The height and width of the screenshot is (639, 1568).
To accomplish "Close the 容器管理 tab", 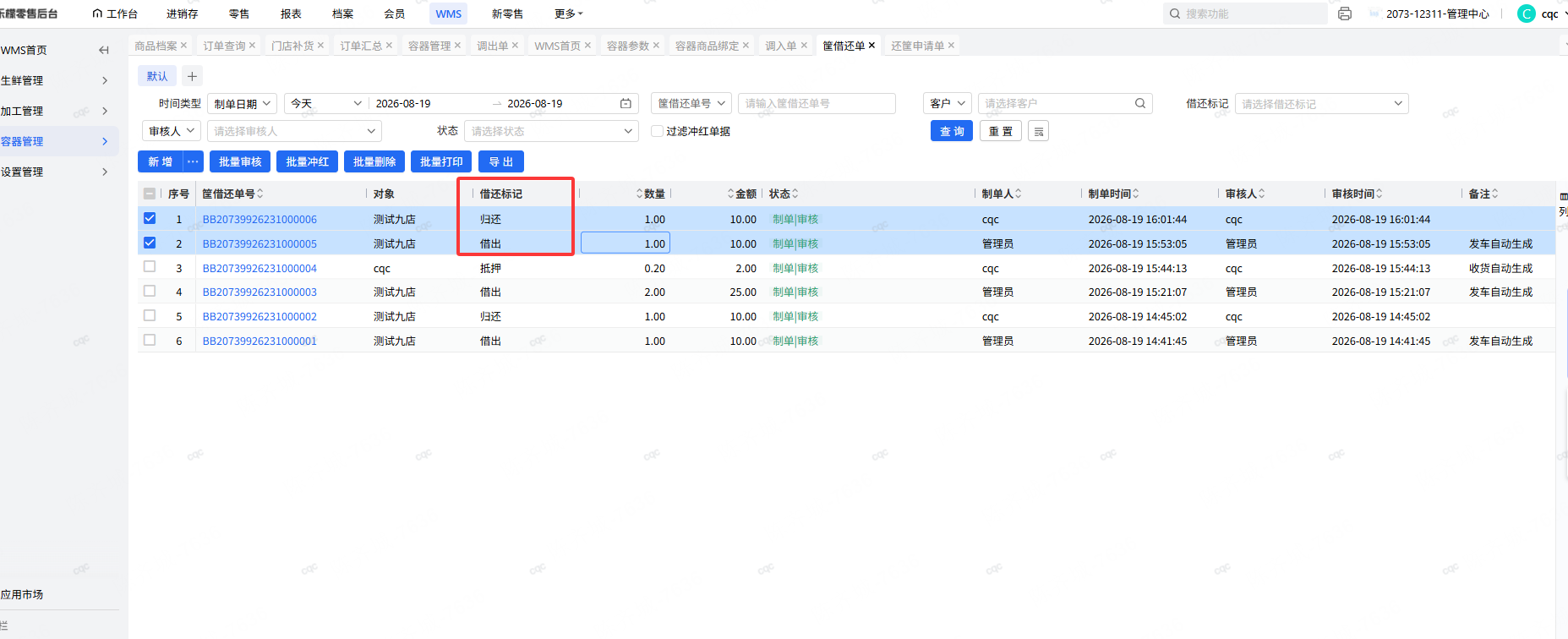I will coord(457,46).
